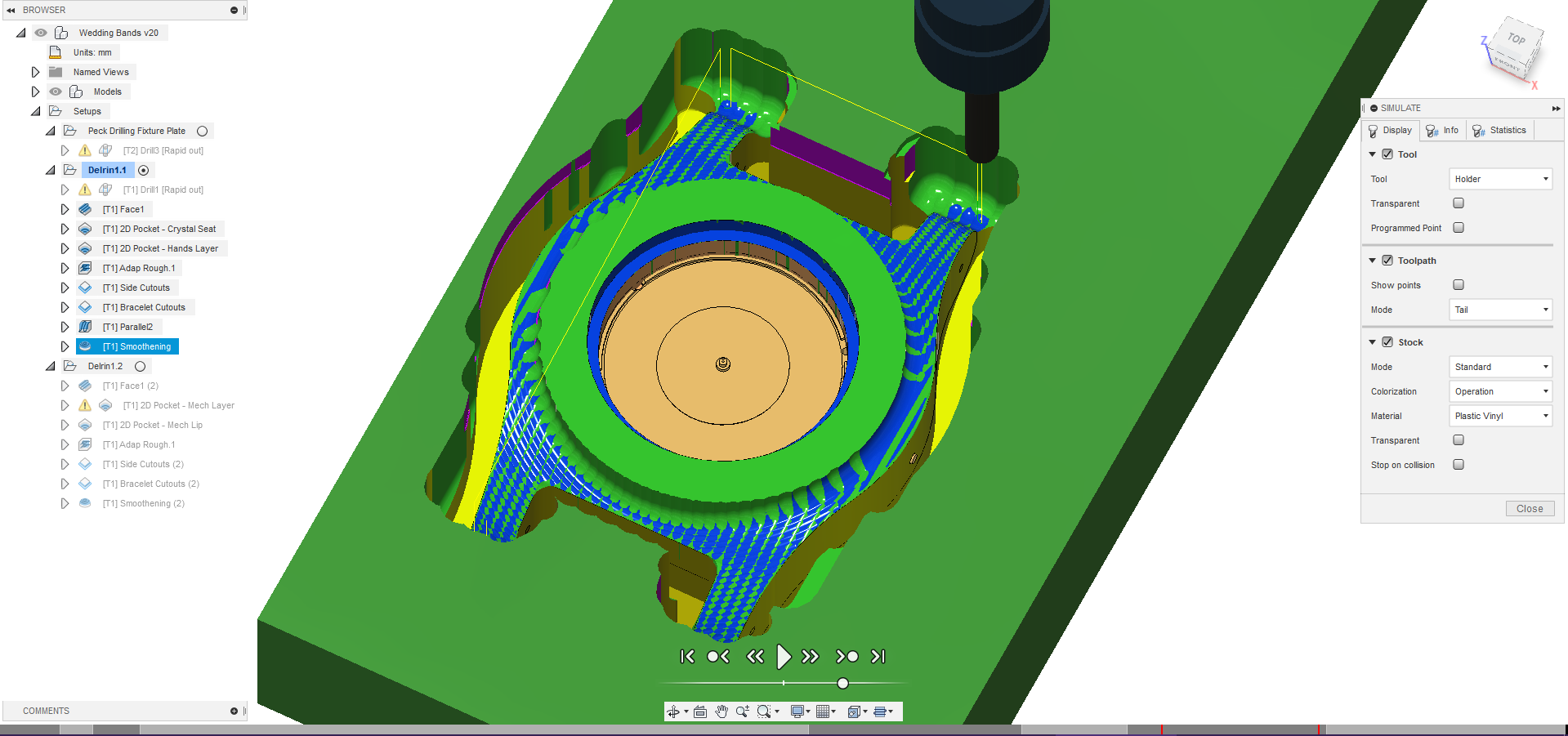This screenshot has height=736, width=1568.
Task: Open the Stock Mode Standard dropdown
Action: click(1501, 367)
